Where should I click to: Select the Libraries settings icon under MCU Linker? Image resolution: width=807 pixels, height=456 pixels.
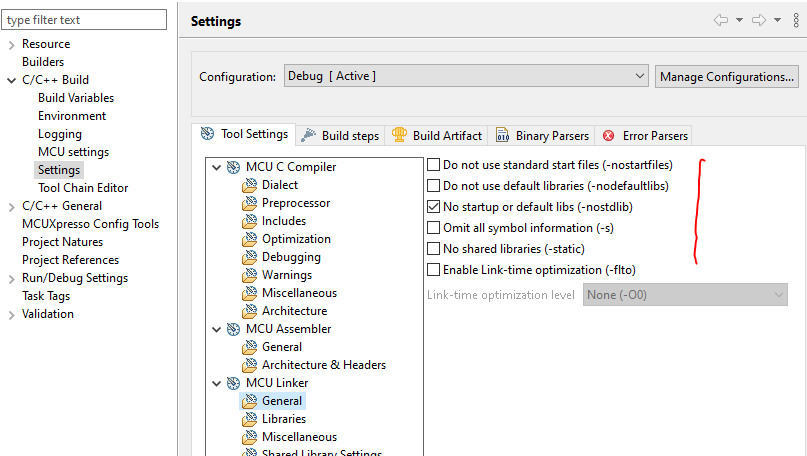(249, 419)
